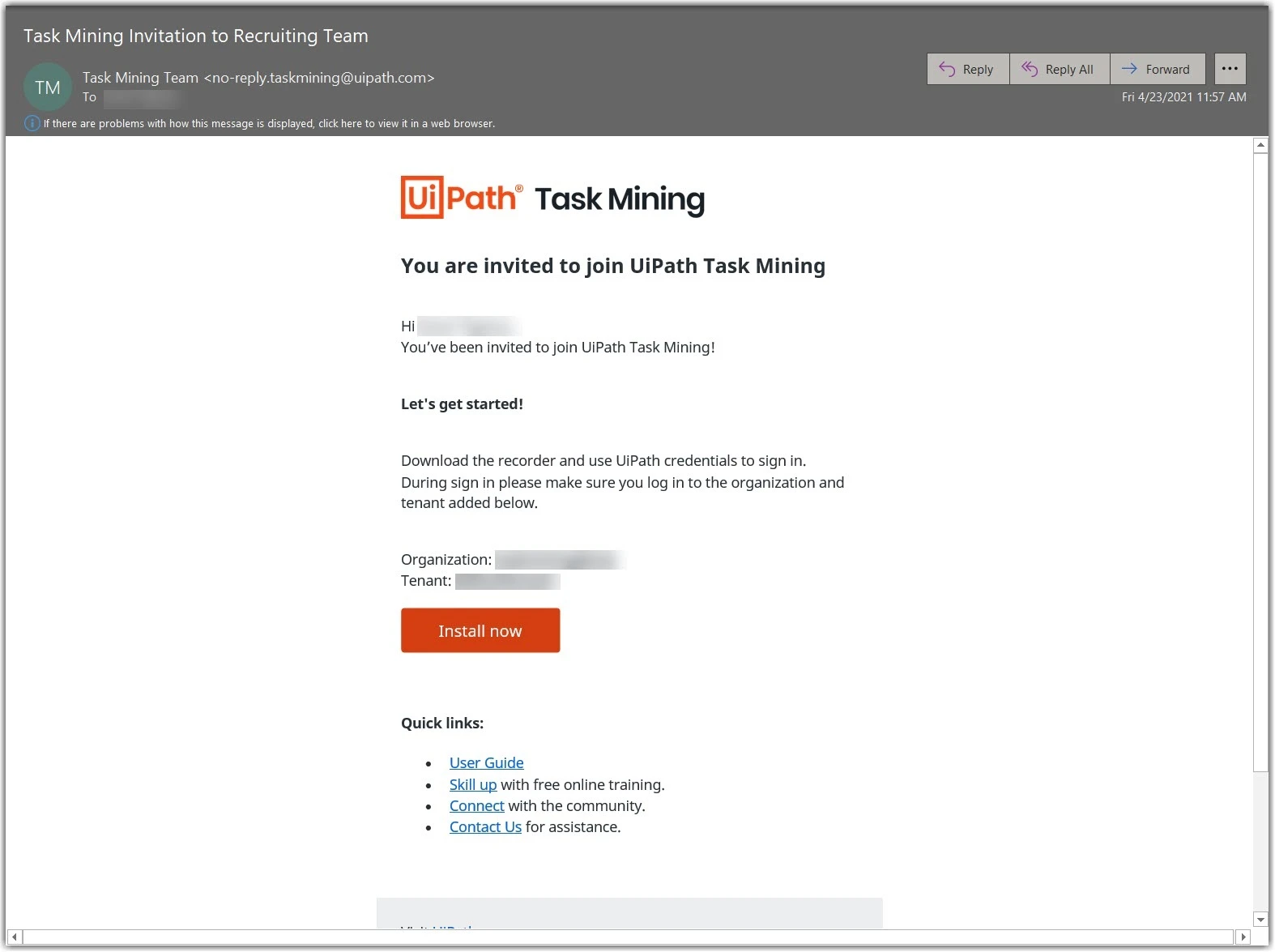Click the TM sender avatar
Image resolution: width=1275 pixels, height=952 pixels.
coord(48,87)
